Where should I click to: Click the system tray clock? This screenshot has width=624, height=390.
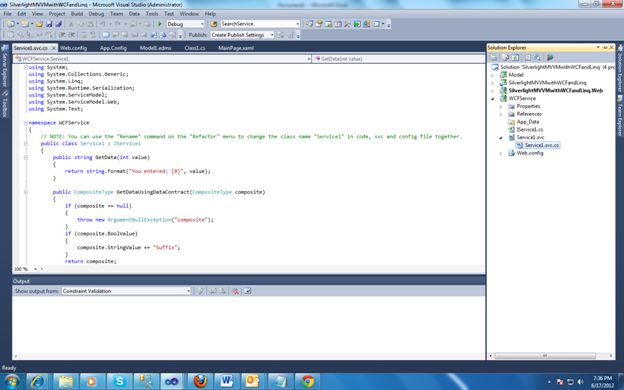pyautogui.click(x=603, y=381)
